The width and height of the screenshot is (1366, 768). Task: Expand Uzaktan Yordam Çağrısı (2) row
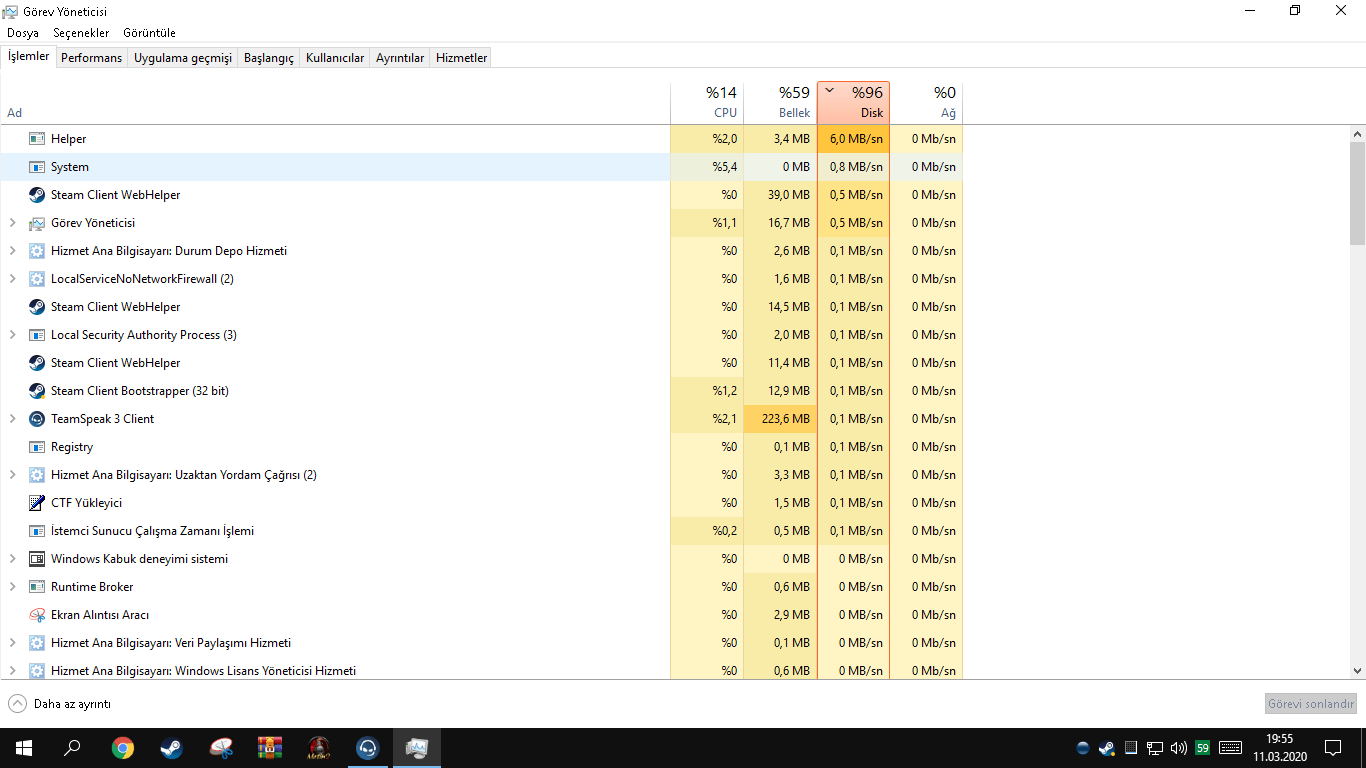point(12,475)
